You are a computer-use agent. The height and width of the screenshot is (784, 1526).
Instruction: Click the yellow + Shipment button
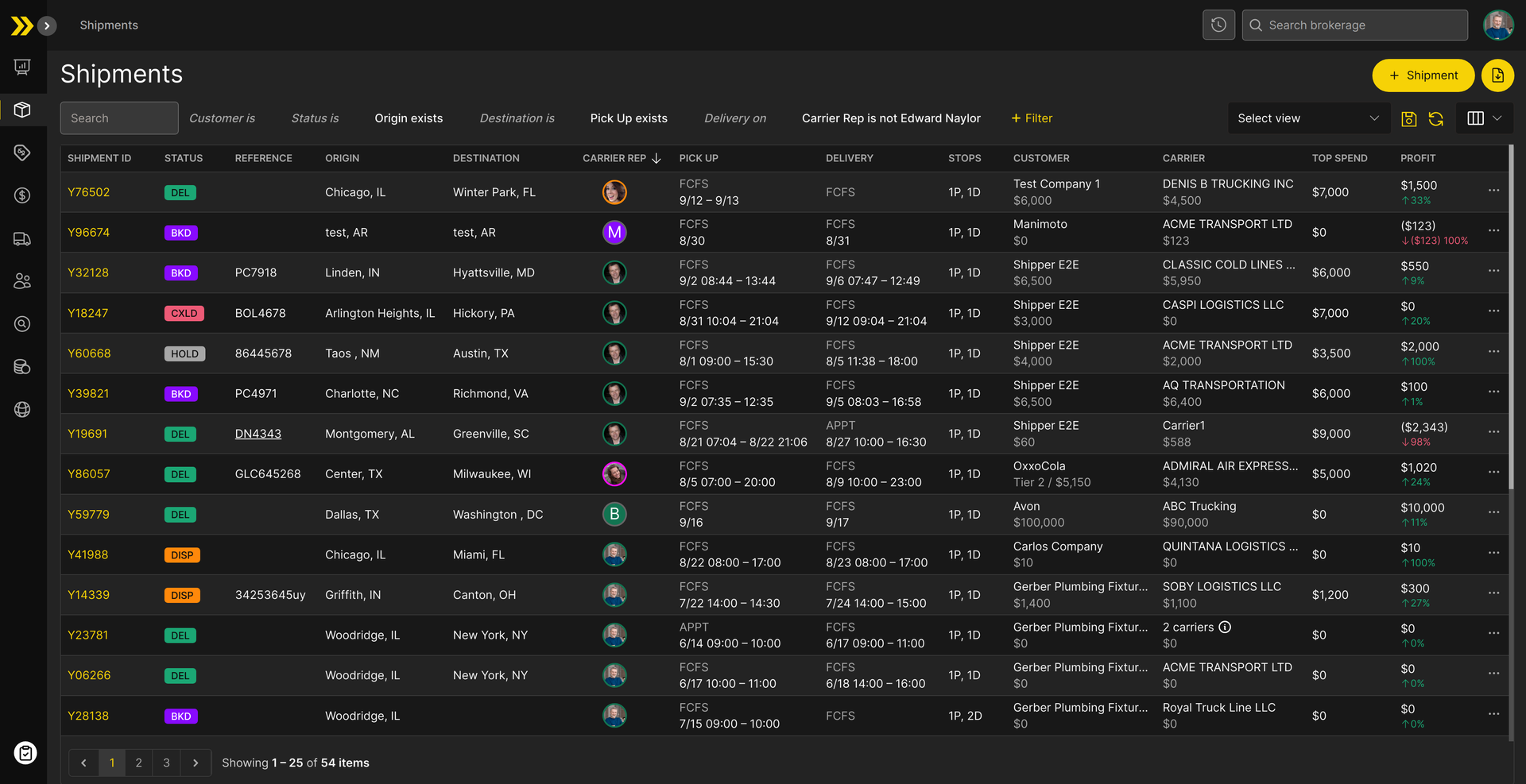(x=1423, y=75)
